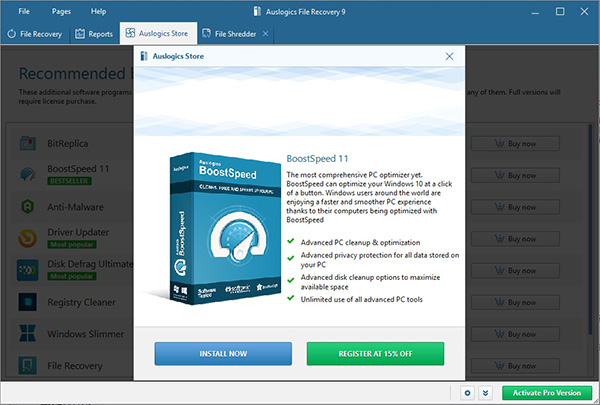The width and height of the screenshot is (600, 405).
Task: Switch to the Reports tab
Action: tap(94, 34)
